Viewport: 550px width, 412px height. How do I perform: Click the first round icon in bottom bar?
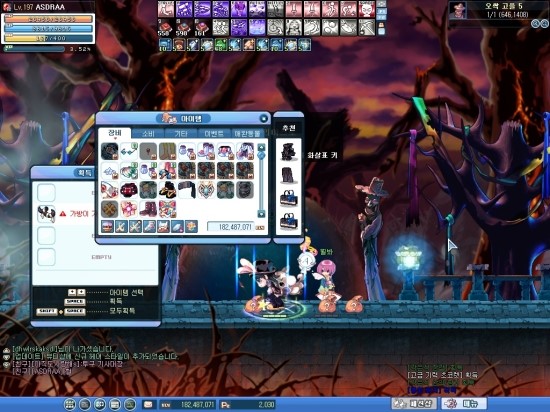coord(69,405)
